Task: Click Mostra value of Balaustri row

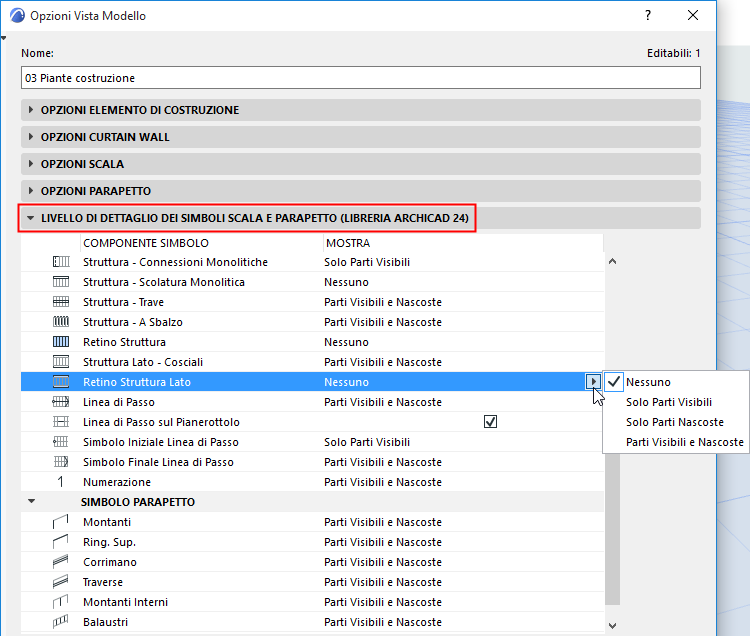Action: pyautogui.click(x=383, y=622)
